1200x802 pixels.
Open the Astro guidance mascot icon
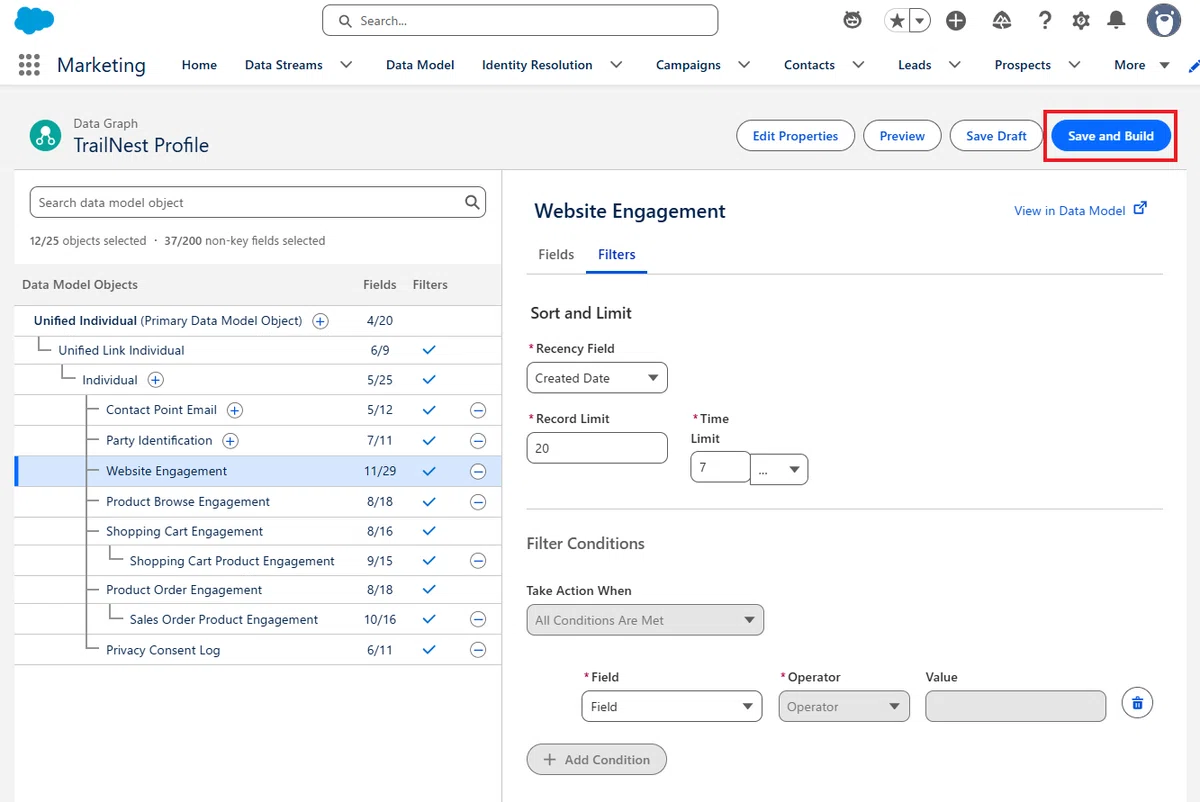point(852,20)
